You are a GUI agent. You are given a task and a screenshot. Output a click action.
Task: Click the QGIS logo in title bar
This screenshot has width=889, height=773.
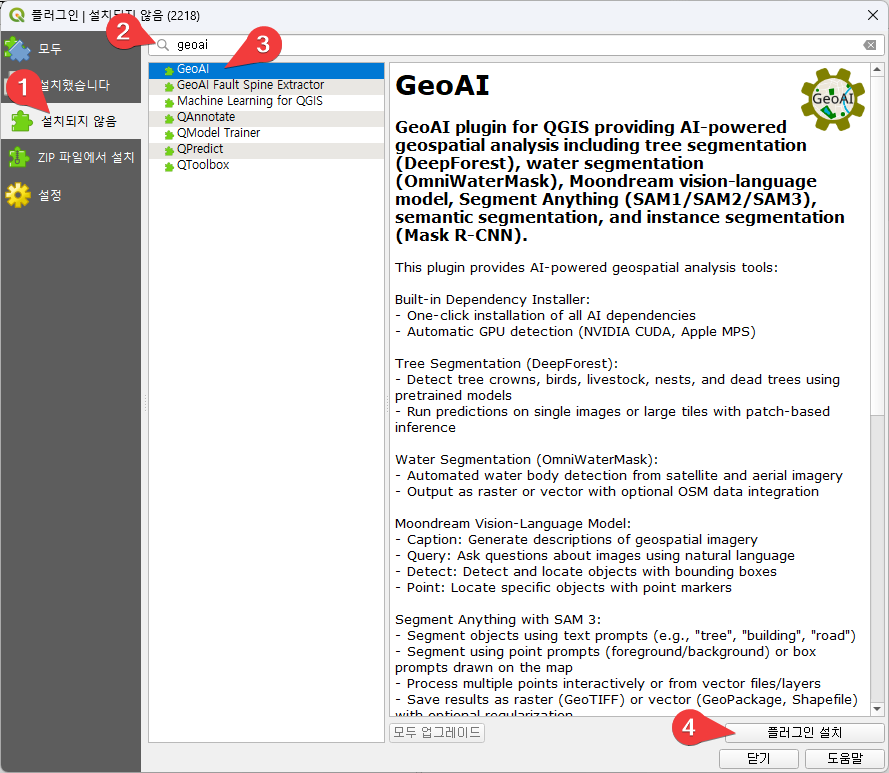[x=14, y=13]
